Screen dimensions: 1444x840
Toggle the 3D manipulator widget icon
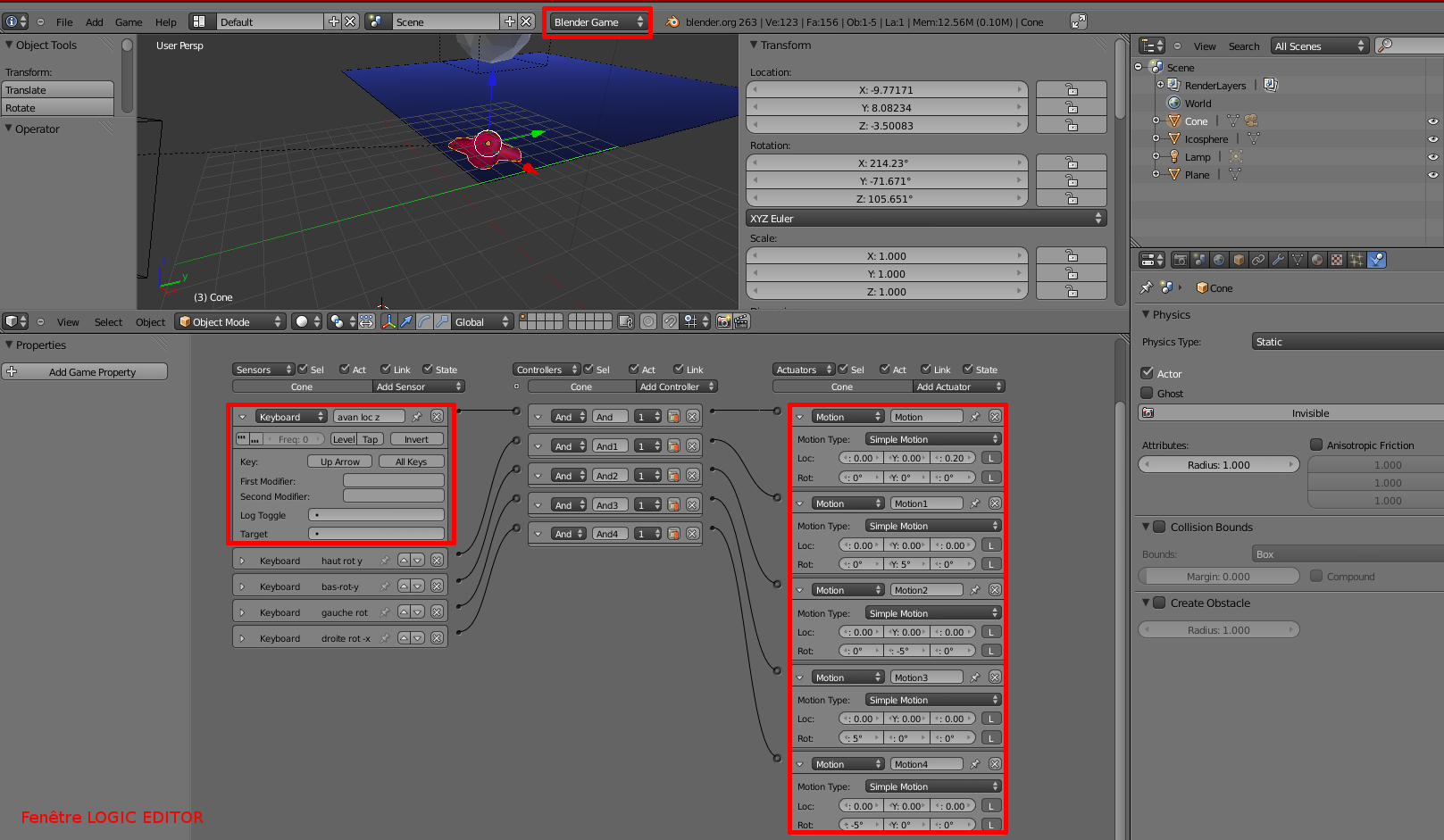point(388,321)
